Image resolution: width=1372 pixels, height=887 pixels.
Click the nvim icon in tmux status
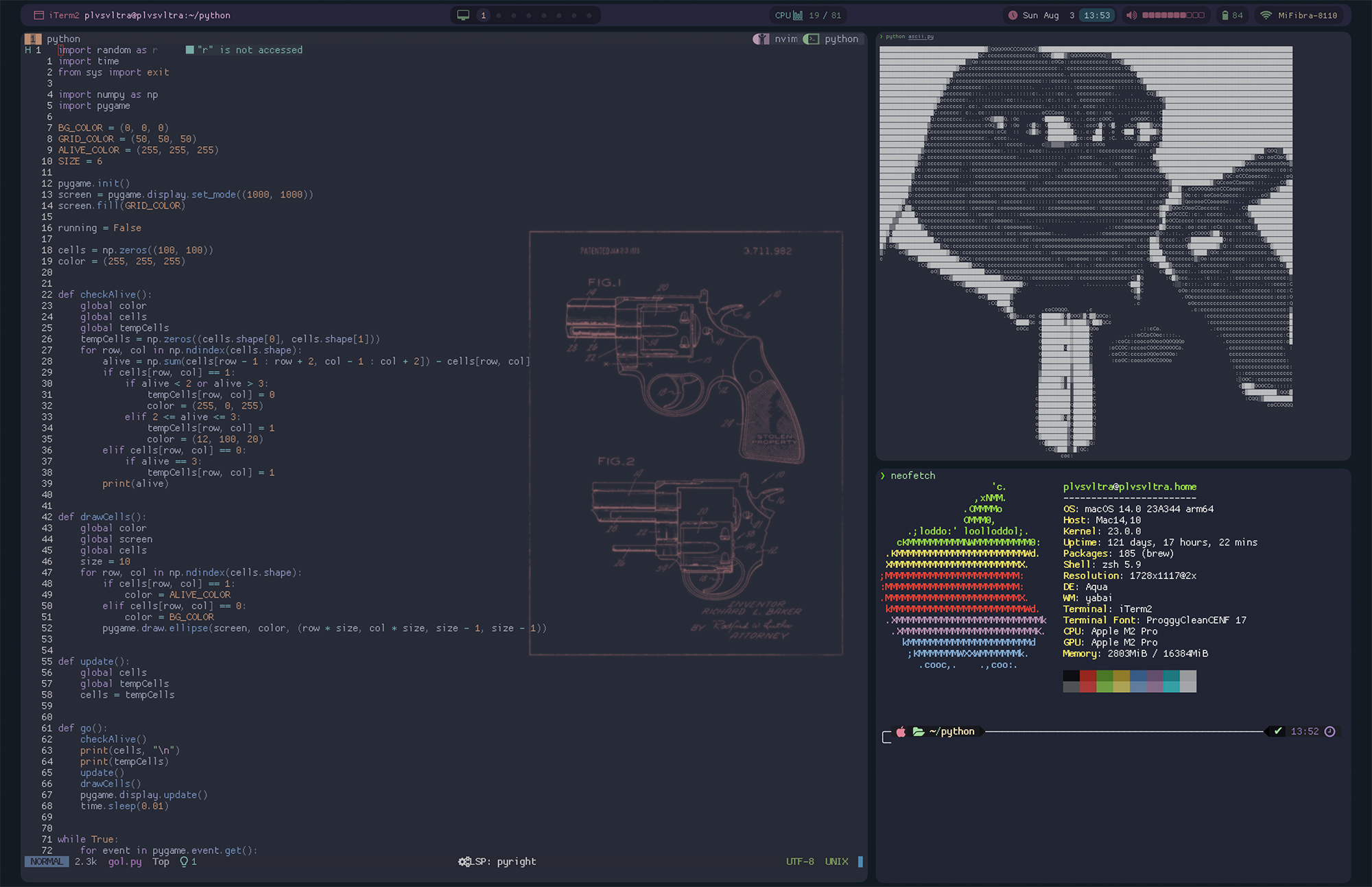tap(761, 39)
